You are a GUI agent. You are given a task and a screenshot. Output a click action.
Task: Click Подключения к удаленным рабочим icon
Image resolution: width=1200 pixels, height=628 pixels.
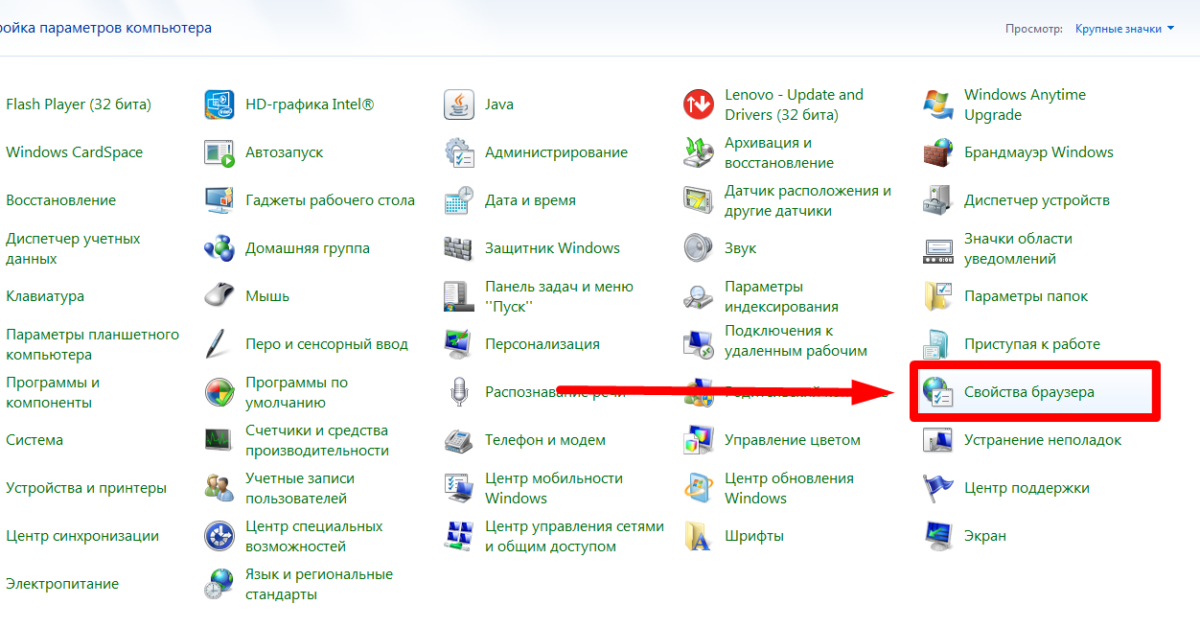[x=698, y=344]
